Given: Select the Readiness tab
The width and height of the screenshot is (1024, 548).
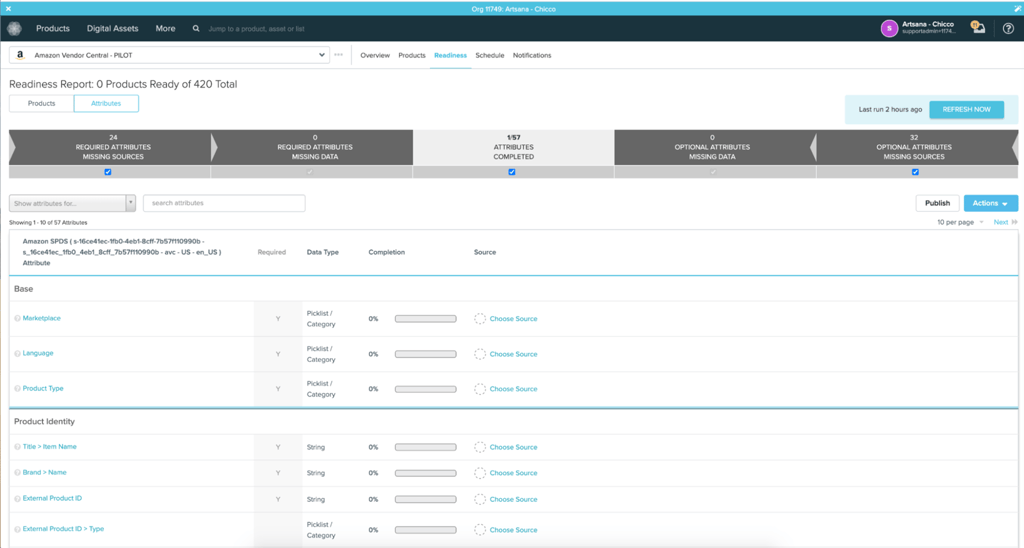Looking at the screenshot, I should [451, 56].
